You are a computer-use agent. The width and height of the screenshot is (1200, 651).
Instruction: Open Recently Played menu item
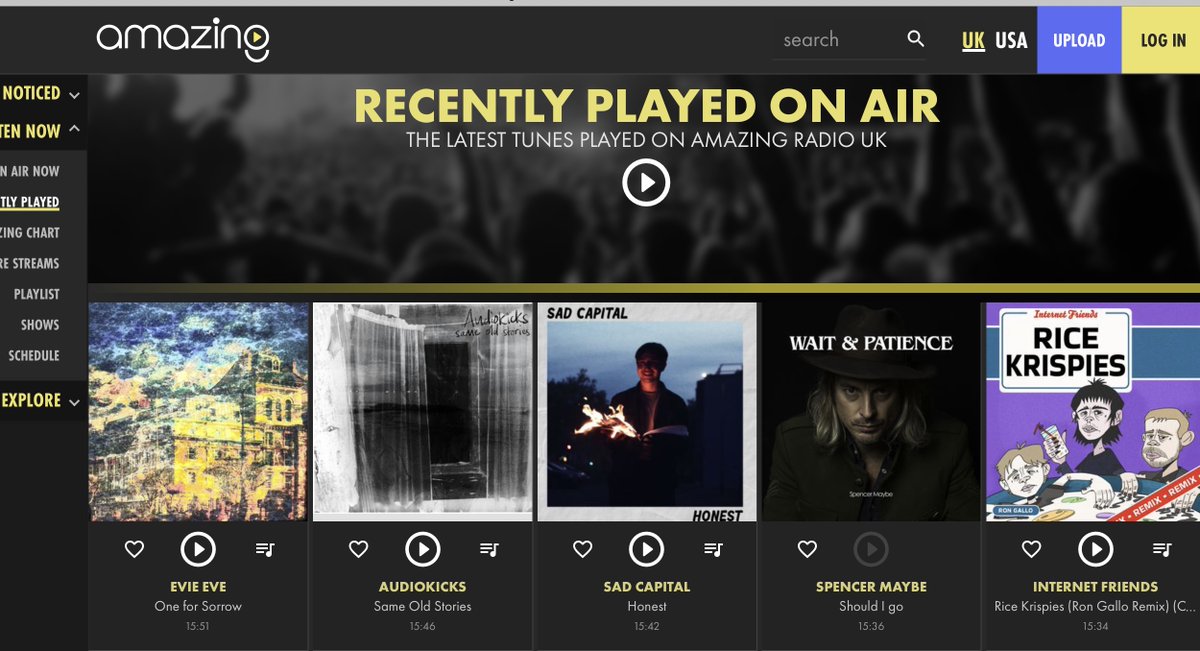(30, 202)
